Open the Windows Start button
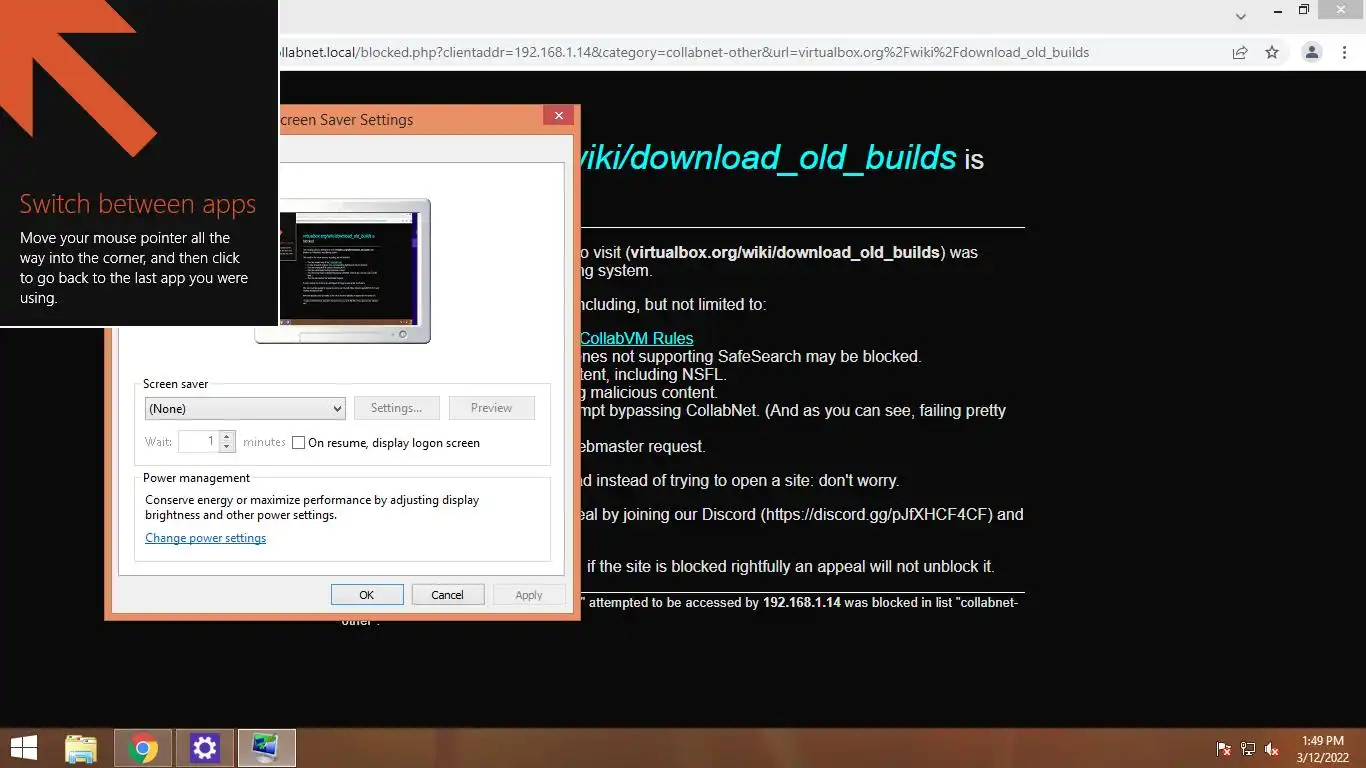The height and width of the screenshot is (768, 1366). tap(24, 748)
